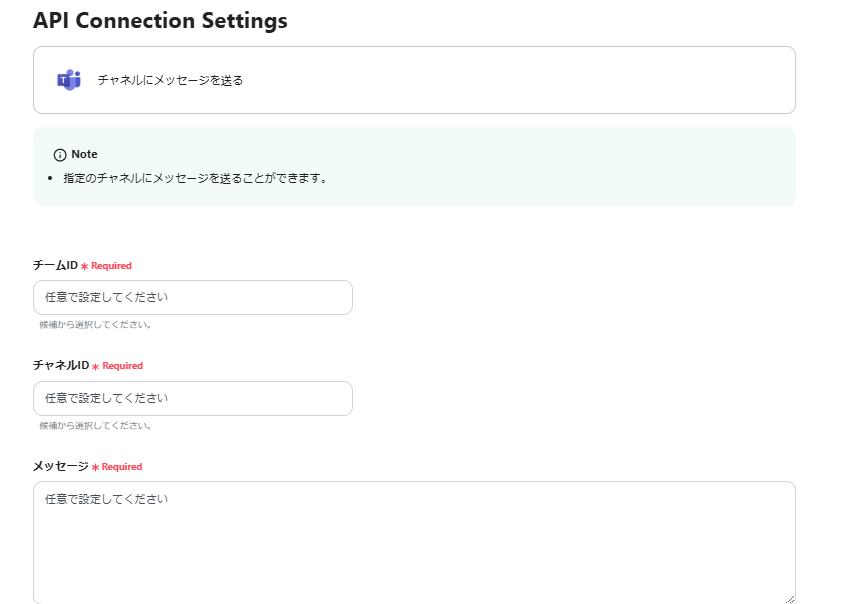Viewport: 841px width, 604px height.
Task: Click the Microsoft Teams icon
Action: 68,80
